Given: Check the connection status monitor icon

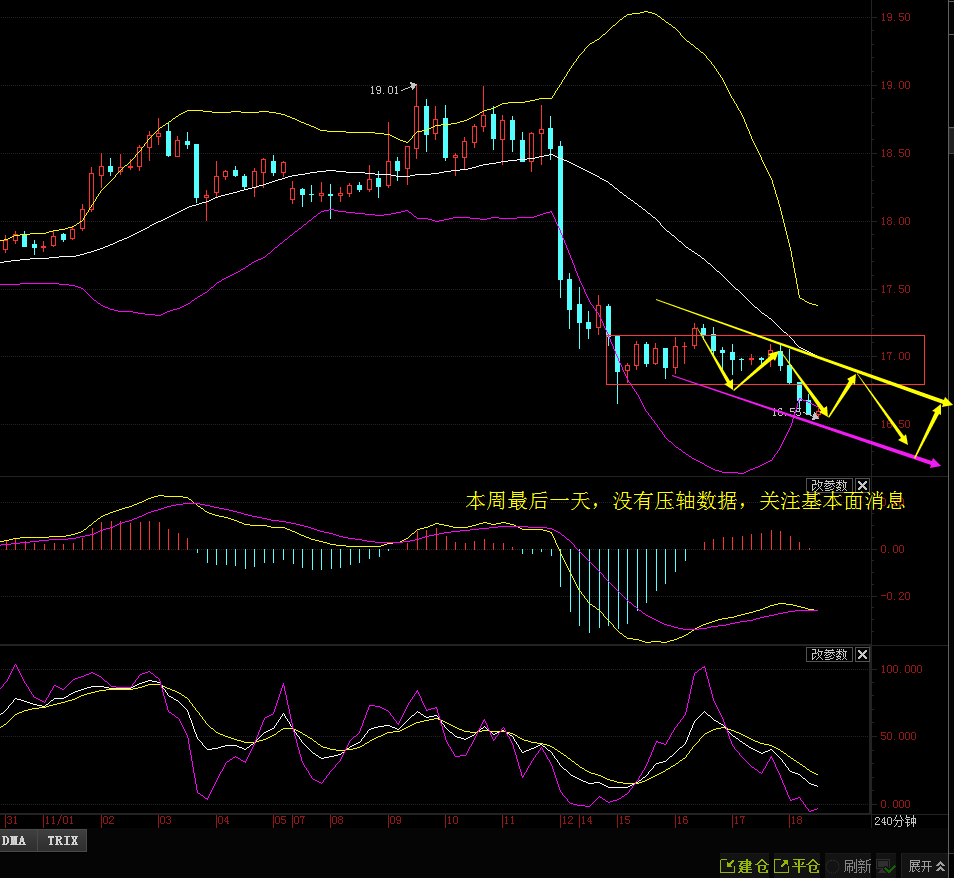Looking at the screenshot, I should [886, 865].
